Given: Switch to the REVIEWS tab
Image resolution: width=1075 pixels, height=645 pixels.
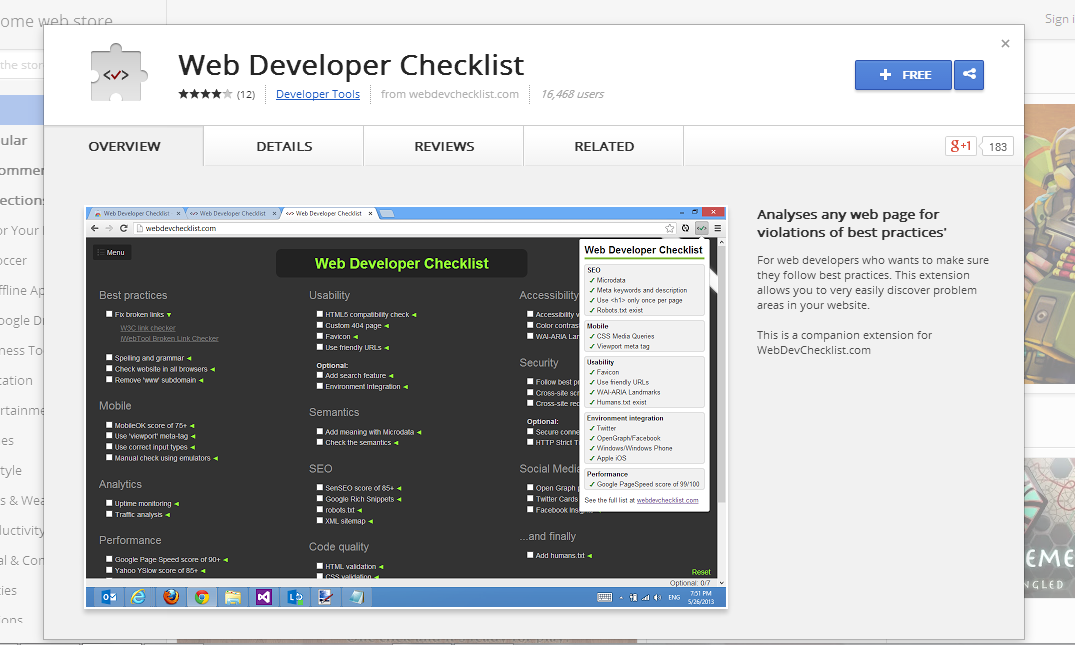Looking at the screenshot, I should pos(442,145).
